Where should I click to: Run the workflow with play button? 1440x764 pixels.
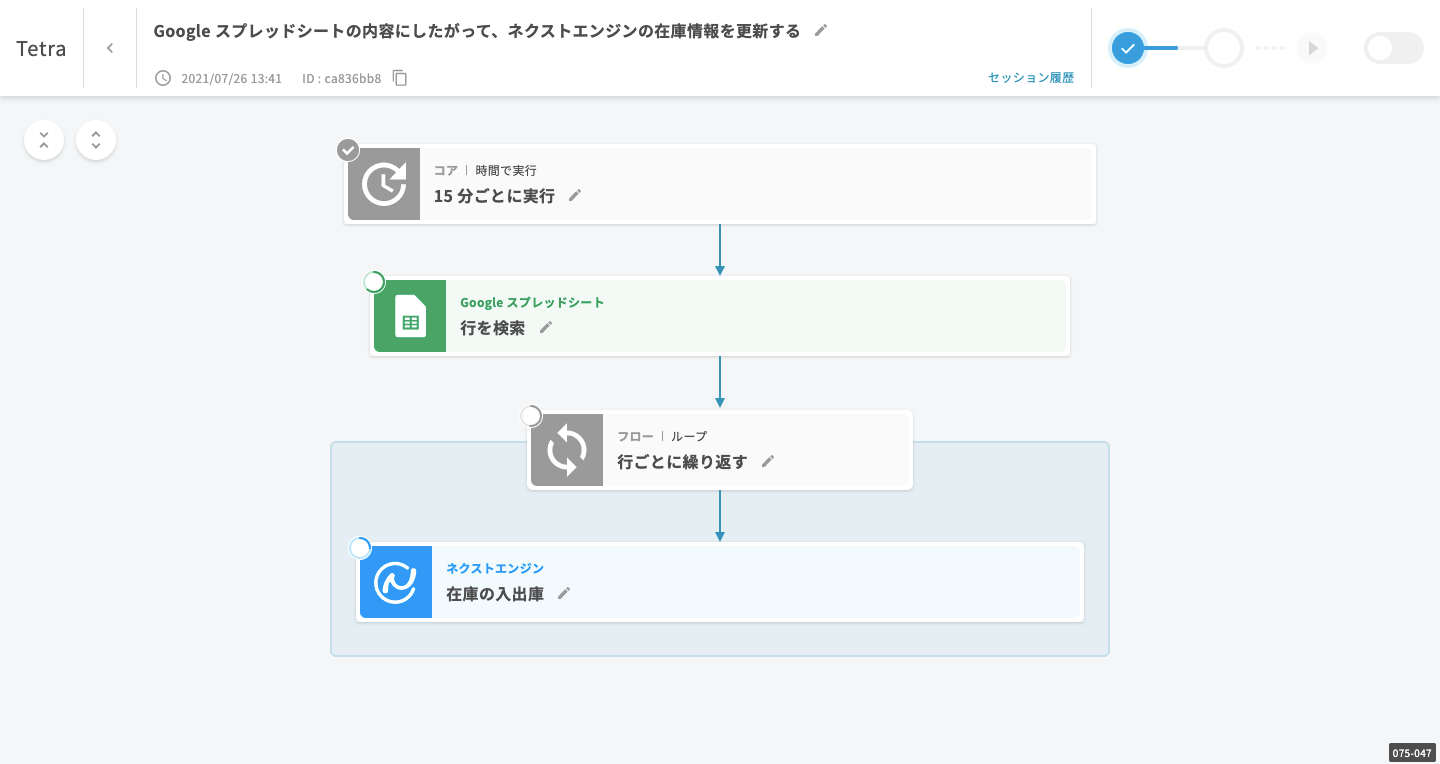[x=1312, y=48]
